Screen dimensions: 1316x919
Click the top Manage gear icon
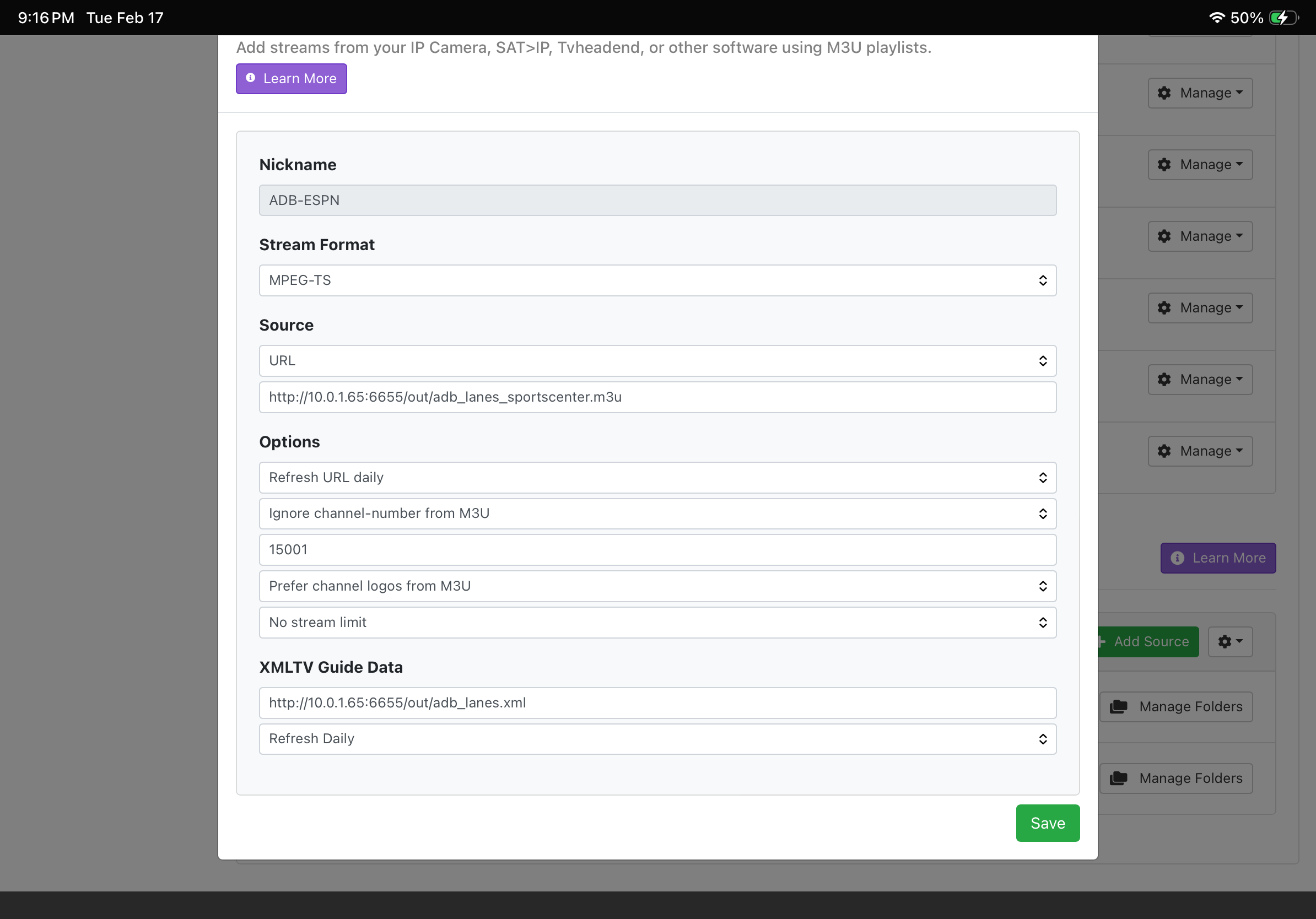pyautogui.click(x=1164, y=93)
